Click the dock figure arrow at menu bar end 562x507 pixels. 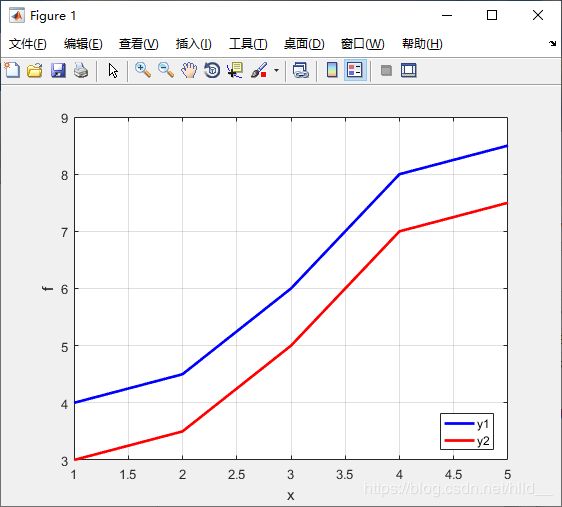(x=552, y=44)
